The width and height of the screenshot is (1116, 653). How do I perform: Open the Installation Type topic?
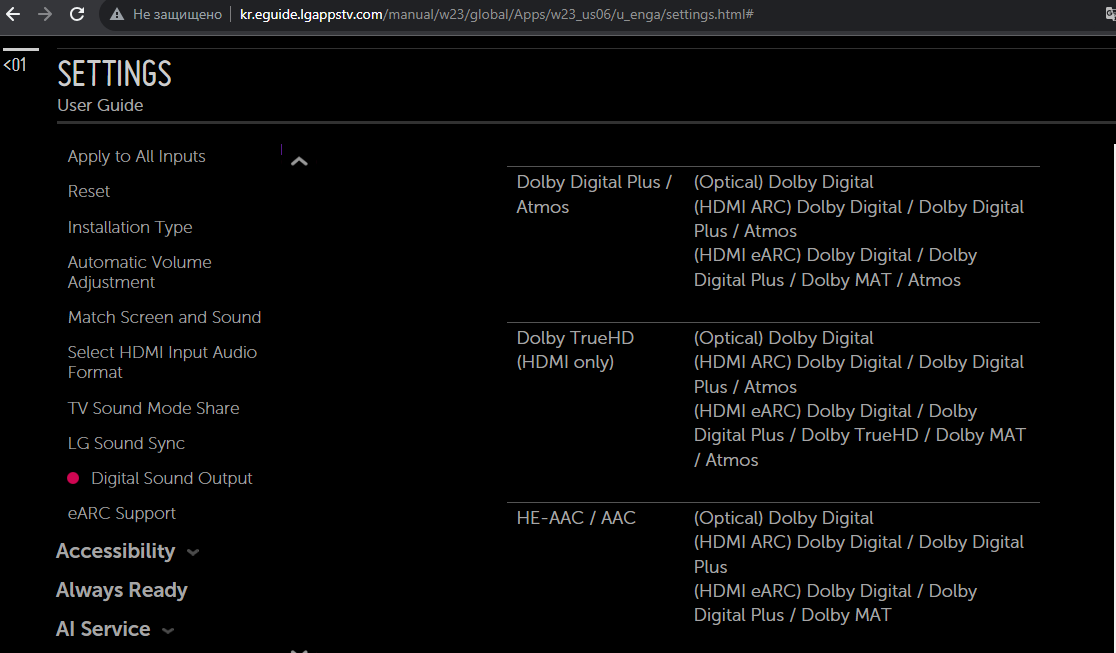(x=130, y=227)
